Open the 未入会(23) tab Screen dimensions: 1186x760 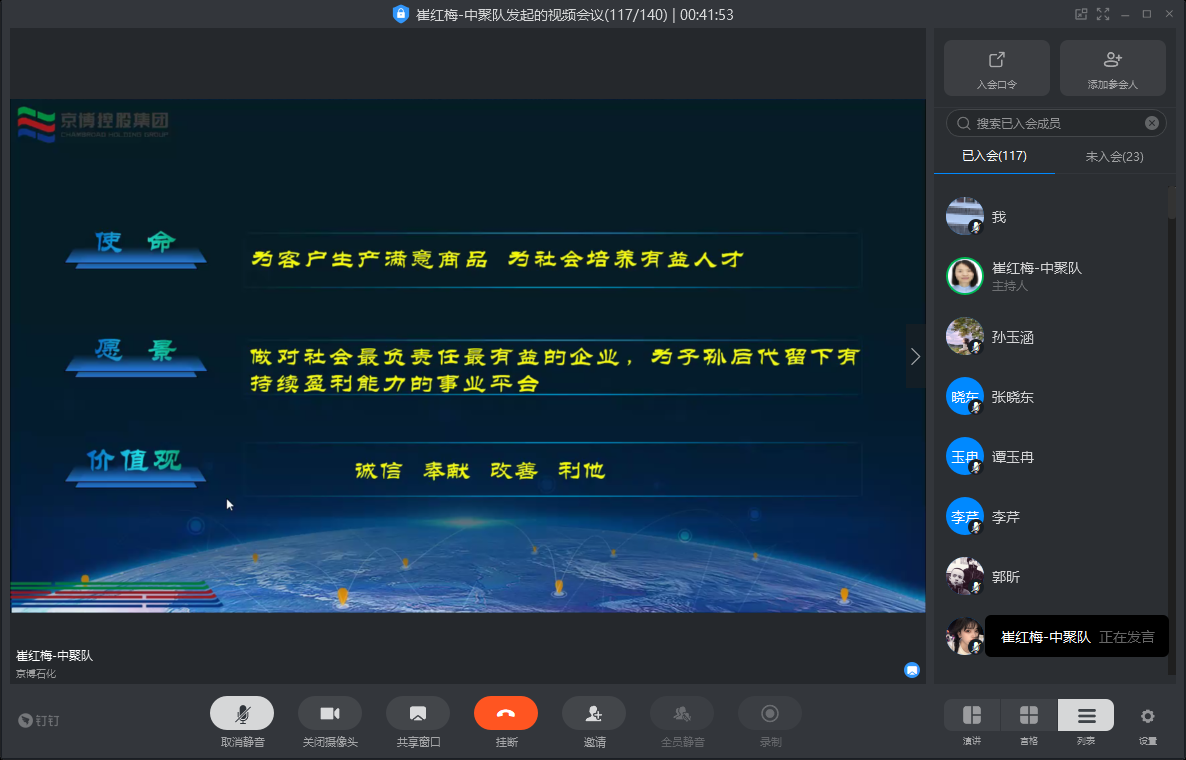coord(1114,156)
